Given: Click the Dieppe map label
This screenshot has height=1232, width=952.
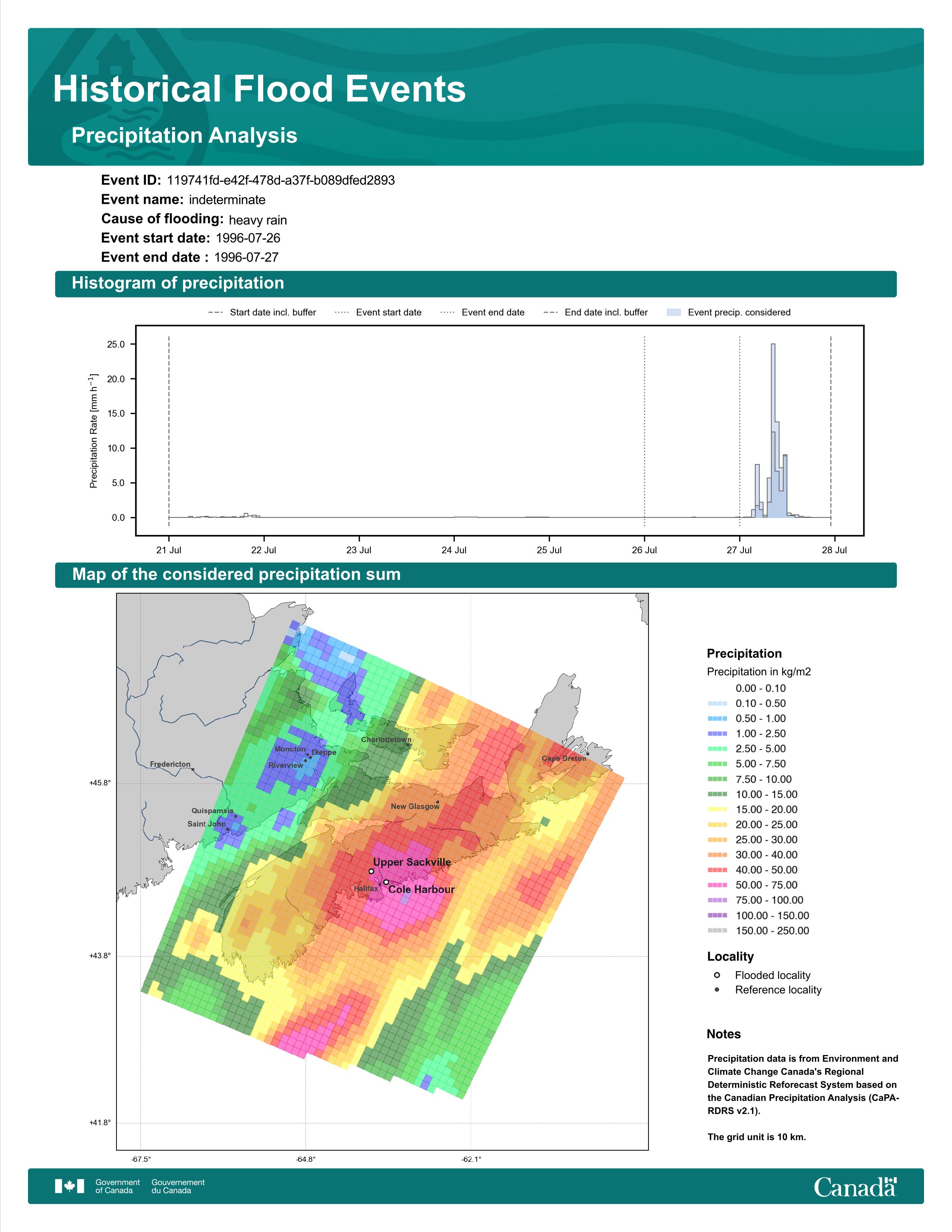Looking at the screenshot, I should [x=324, y=753].
